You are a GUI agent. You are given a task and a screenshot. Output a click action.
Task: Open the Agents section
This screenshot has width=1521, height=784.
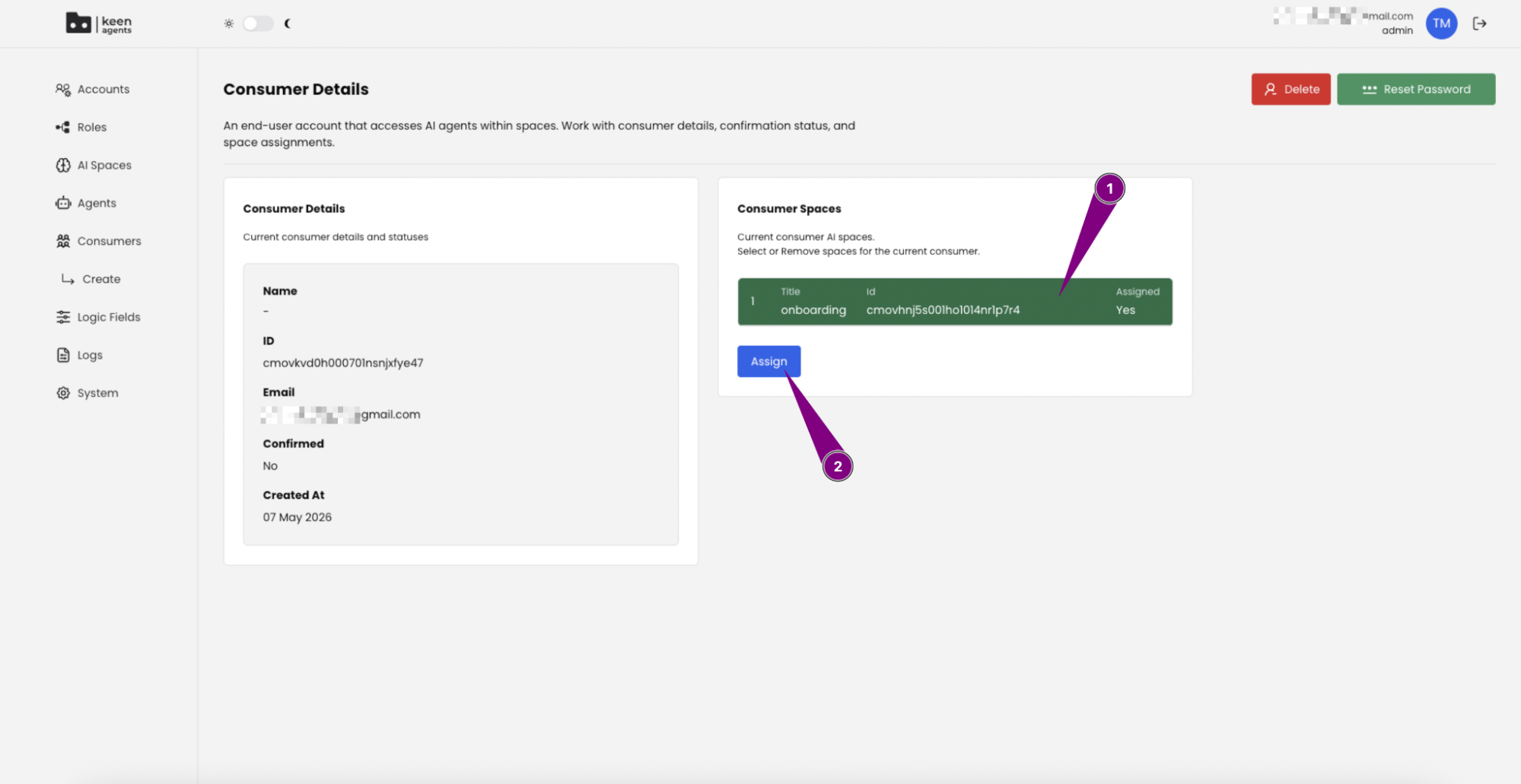pyautogui.click(x=97, y=203)
